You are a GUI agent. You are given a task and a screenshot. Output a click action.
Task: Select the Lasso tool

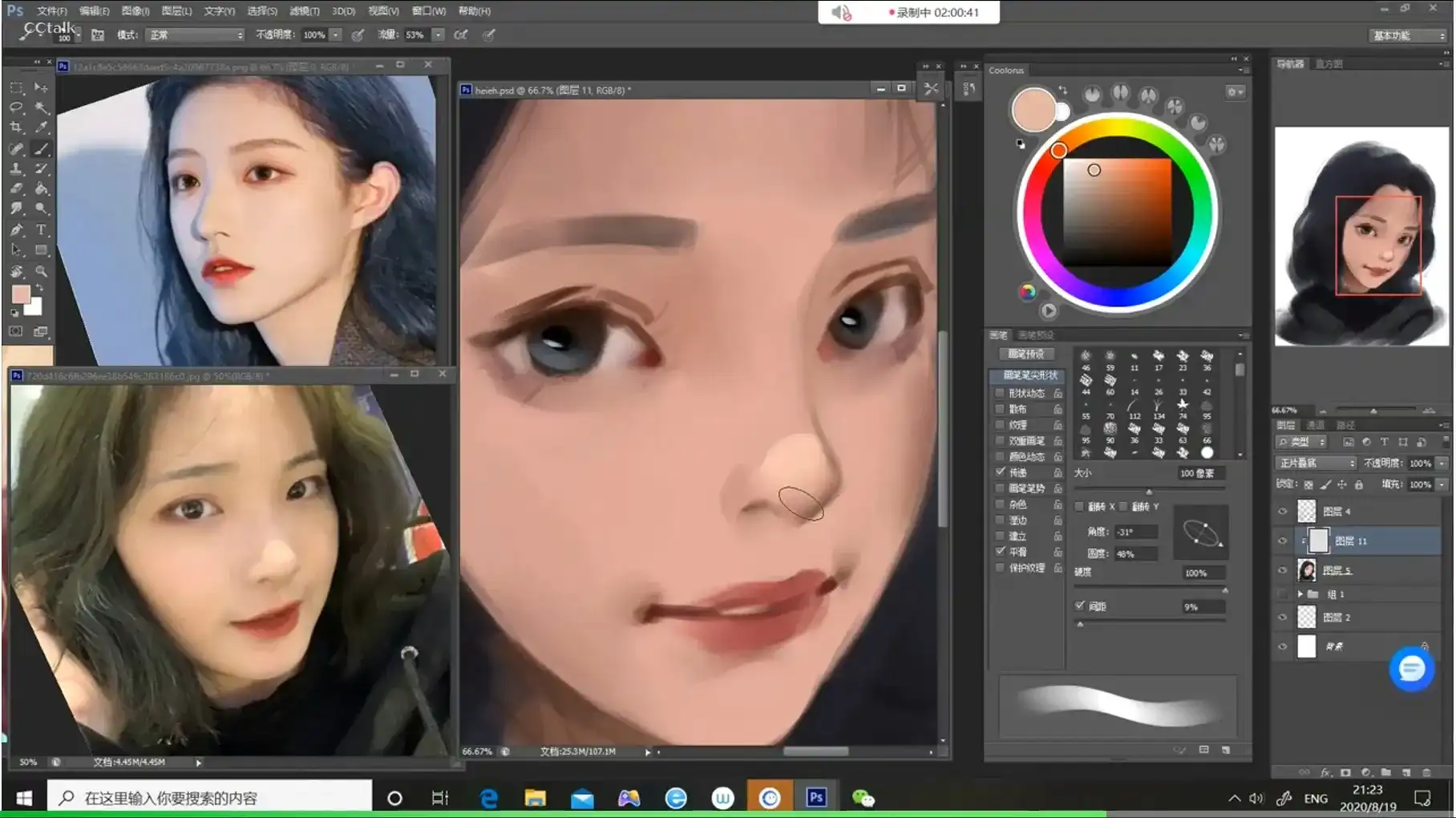[x=16, y=107]
